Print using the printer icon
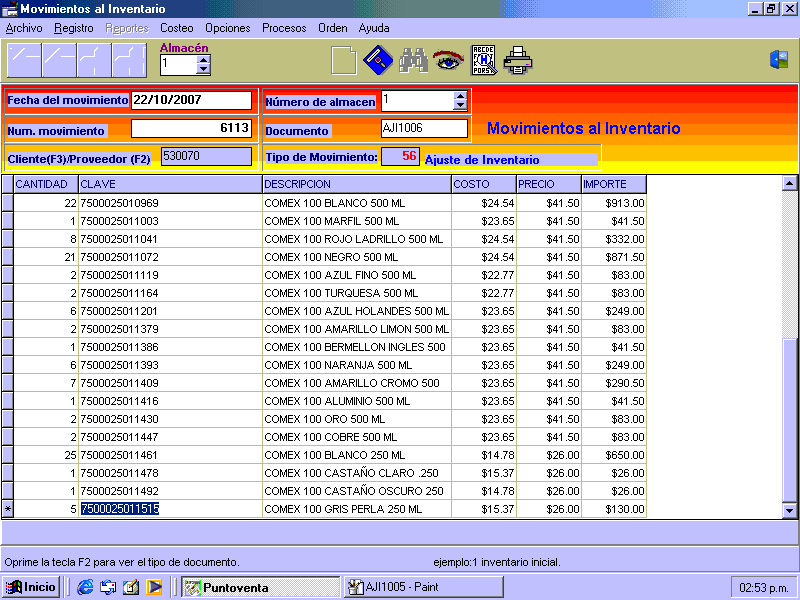Screen dimensions: 800x600 click(518, 60)
